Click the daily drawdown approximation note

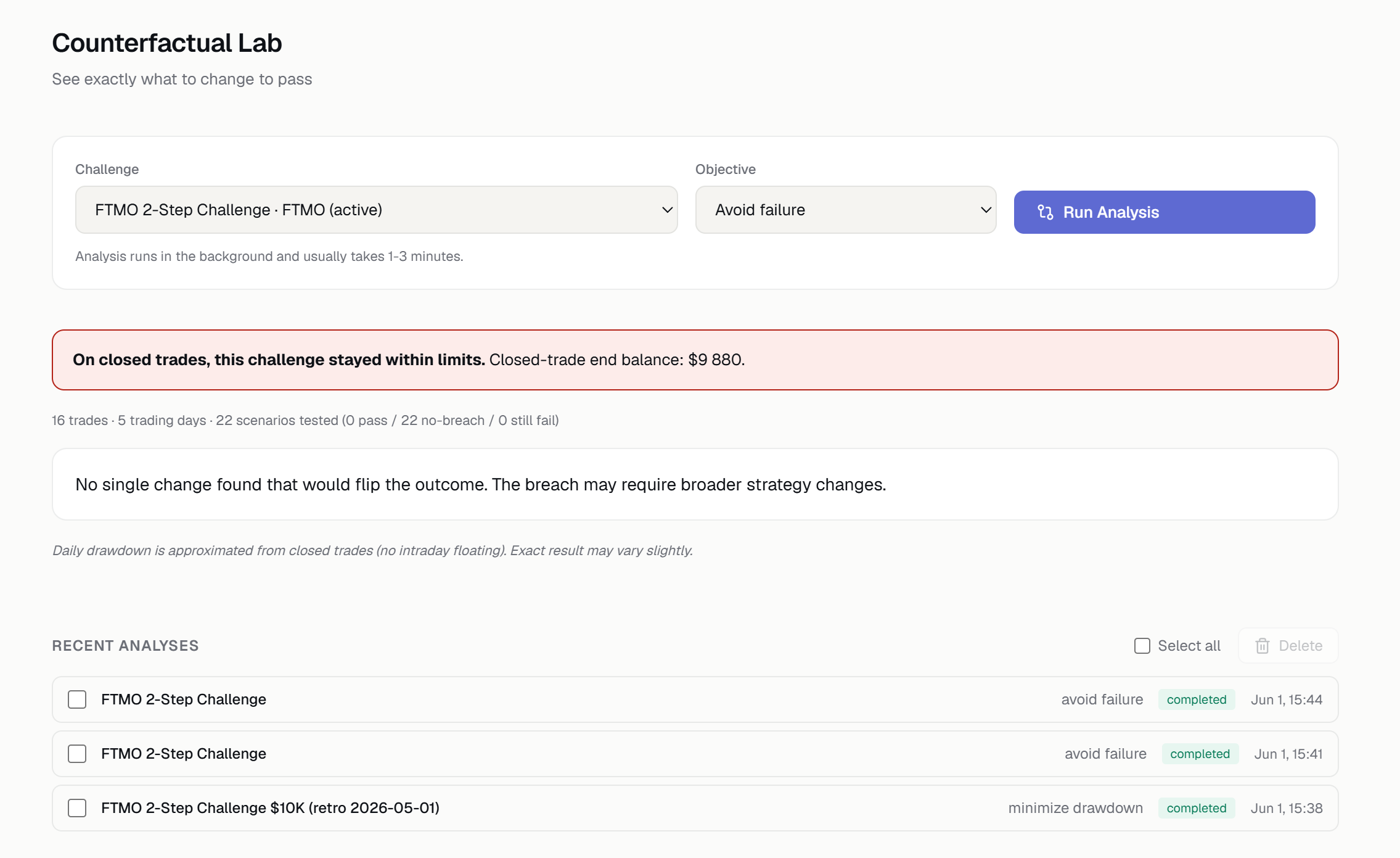372,550
